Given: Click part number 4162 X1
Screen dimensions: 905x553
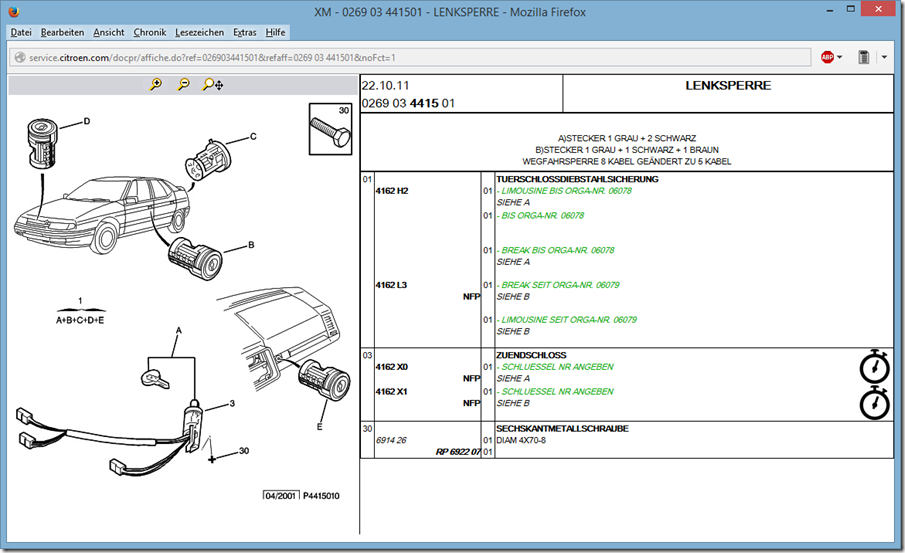Looking at the screenshot, I should click(391, 391).
